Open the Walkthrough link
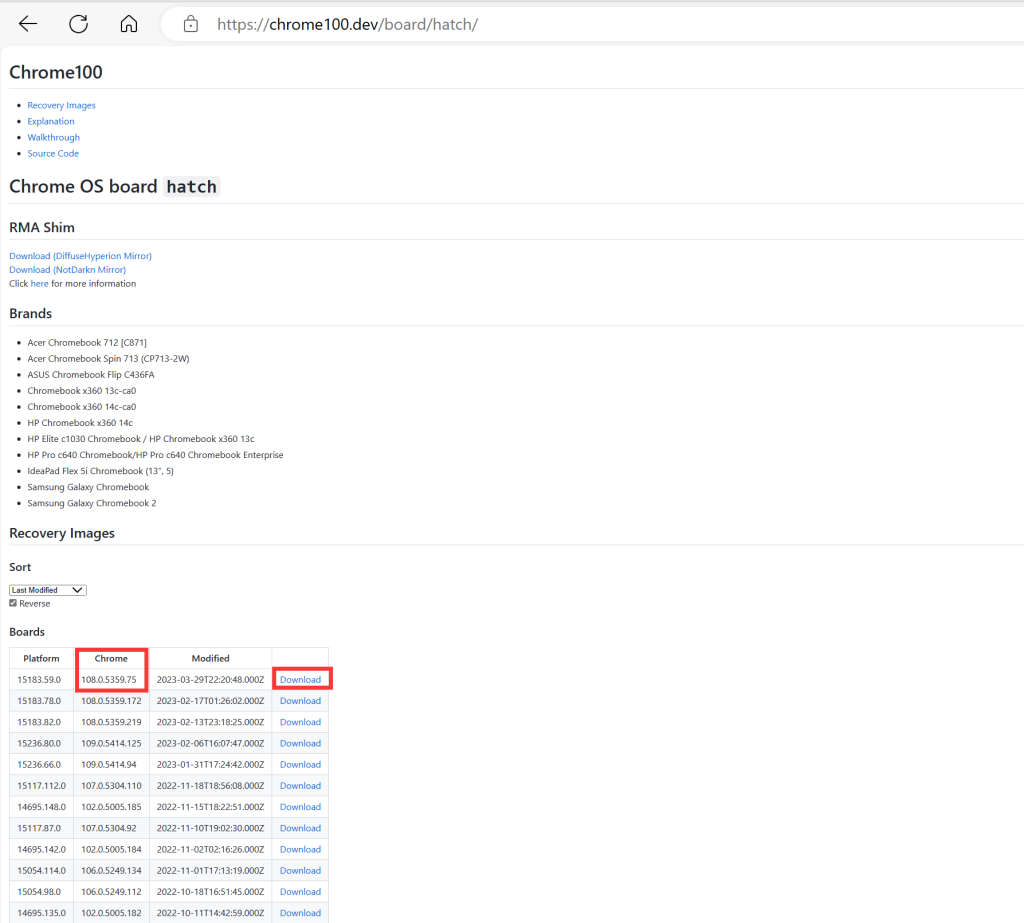Screen dimensions: 1024x923 click(x=54, y=137)
